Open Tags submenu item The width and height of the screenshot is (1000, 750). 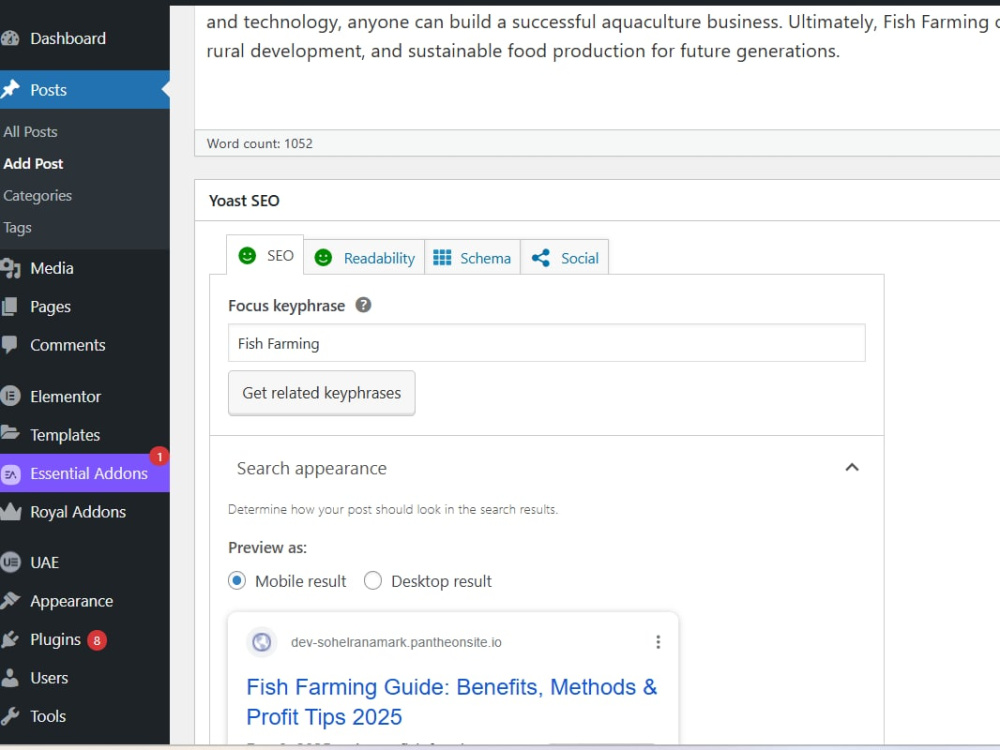(17, 228)
